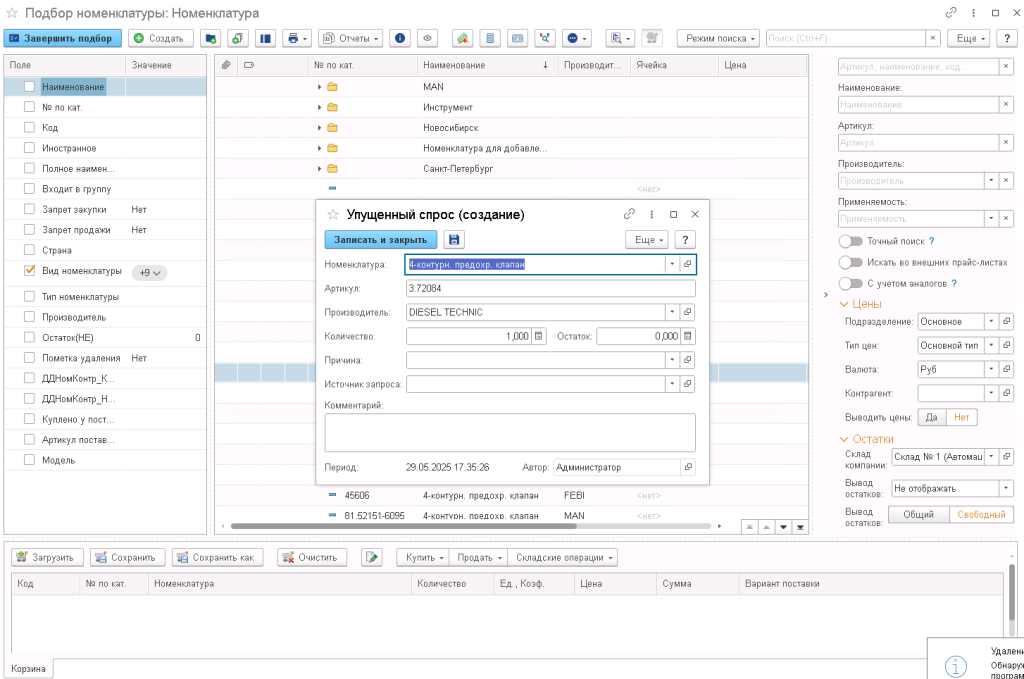Switch to the Корзина tab
The width and height of the screenshot is (1024, 679).
point(28,668)
